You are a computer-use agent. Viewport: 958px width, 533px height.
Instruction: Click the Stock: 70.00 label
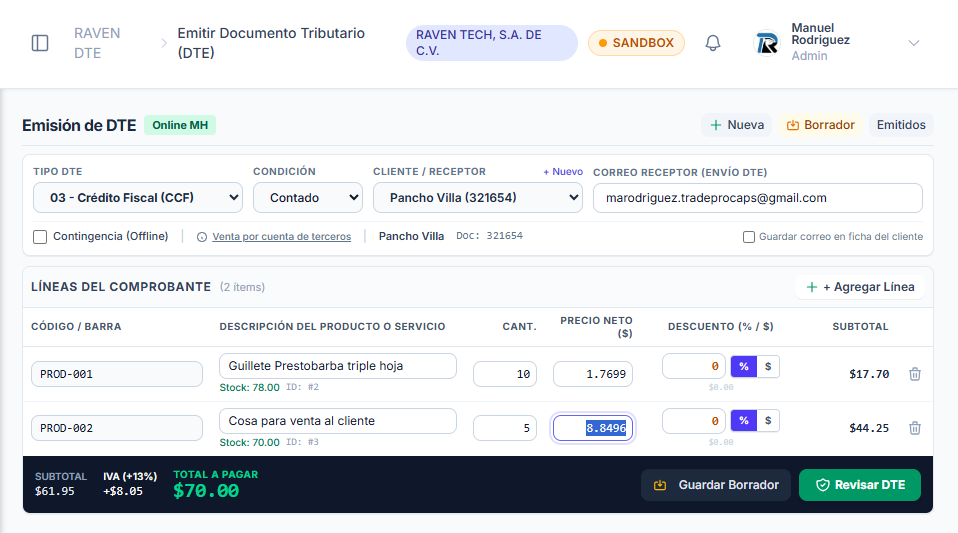point(249,443)
